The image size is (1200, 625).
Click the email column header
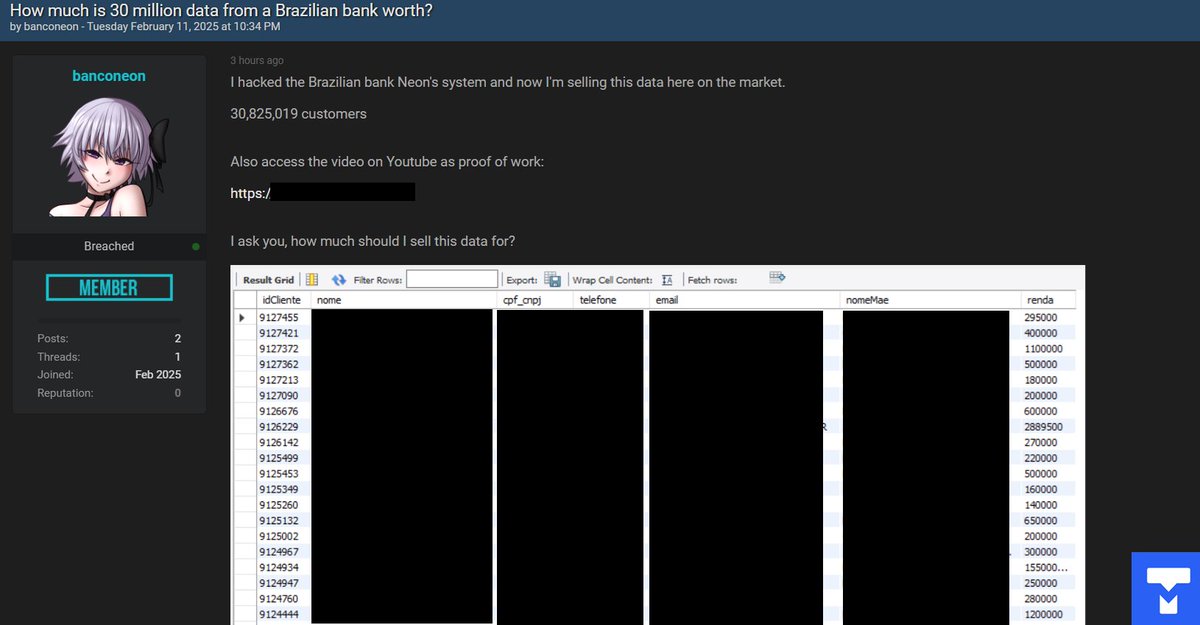point(745,300)
